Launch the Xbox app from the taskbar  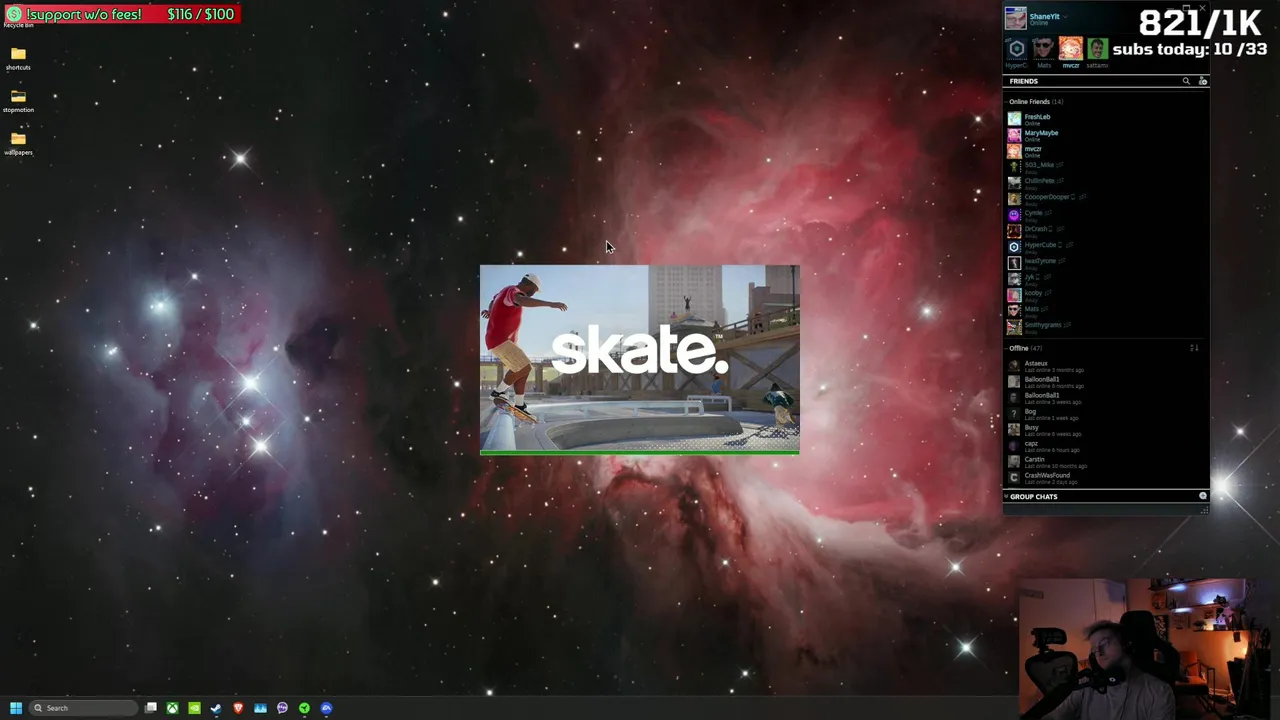[x=173, y=708]
